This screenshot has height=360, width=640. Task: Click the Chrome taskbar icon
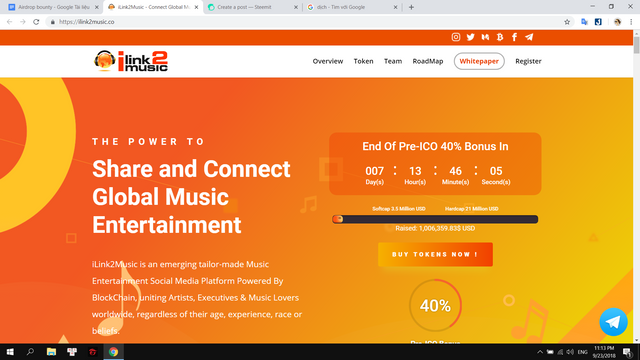click(x=113, y=352)
